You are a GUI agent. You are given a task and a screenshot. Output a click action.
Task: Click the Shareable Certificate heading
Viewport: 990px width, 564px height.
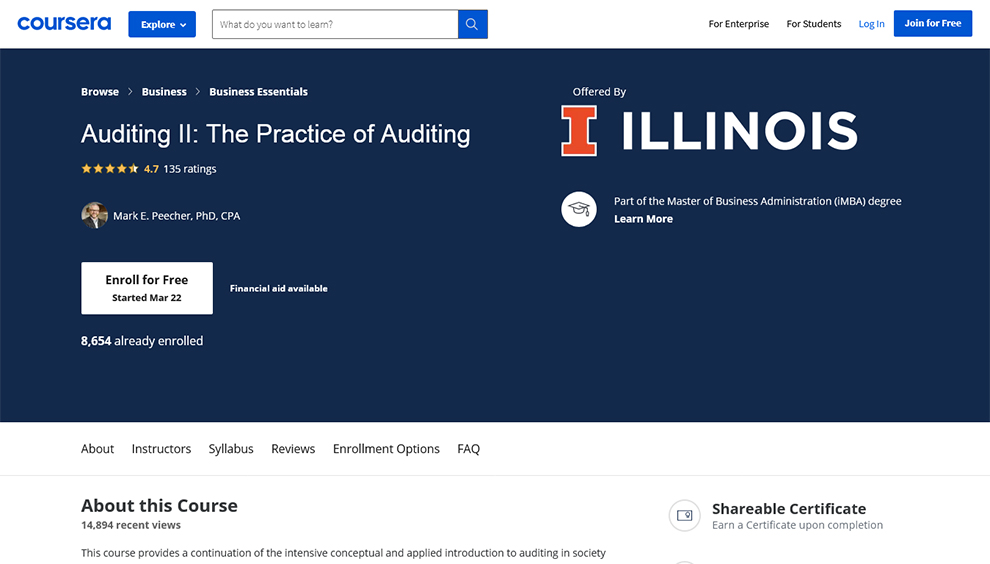tap(789, 508)
